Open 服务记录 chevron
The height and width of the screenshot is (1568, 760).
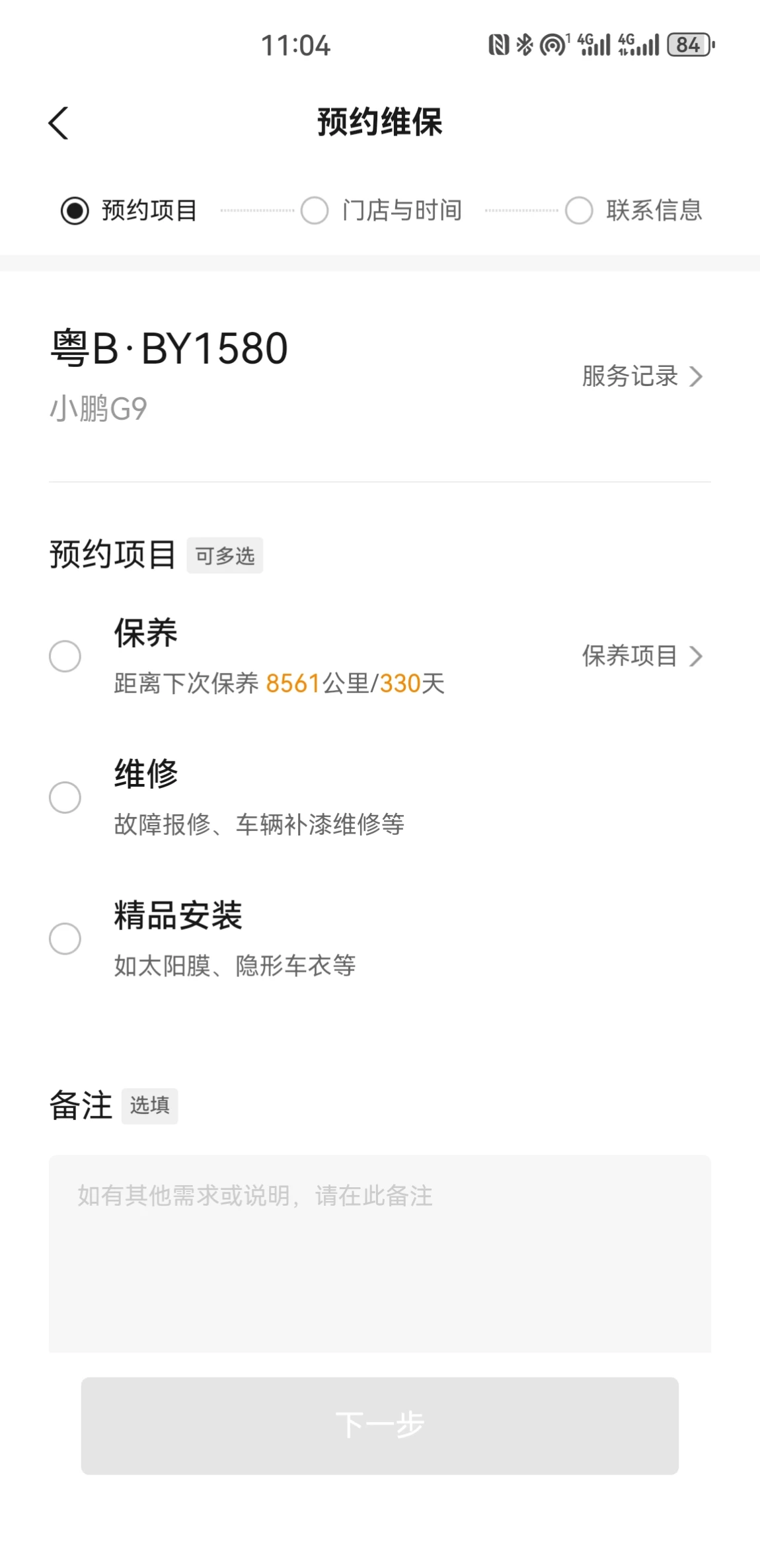tap(696, 377)
